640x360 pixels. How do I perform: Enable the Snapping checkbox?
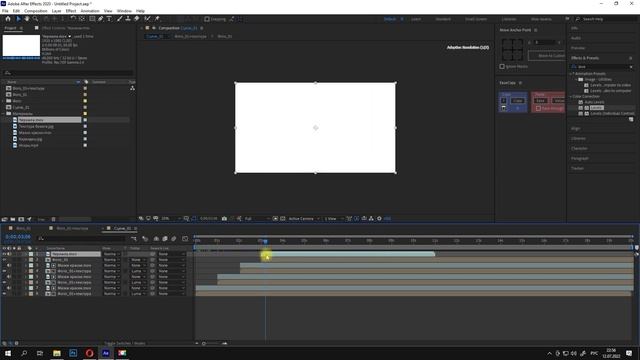coord(207,19)
